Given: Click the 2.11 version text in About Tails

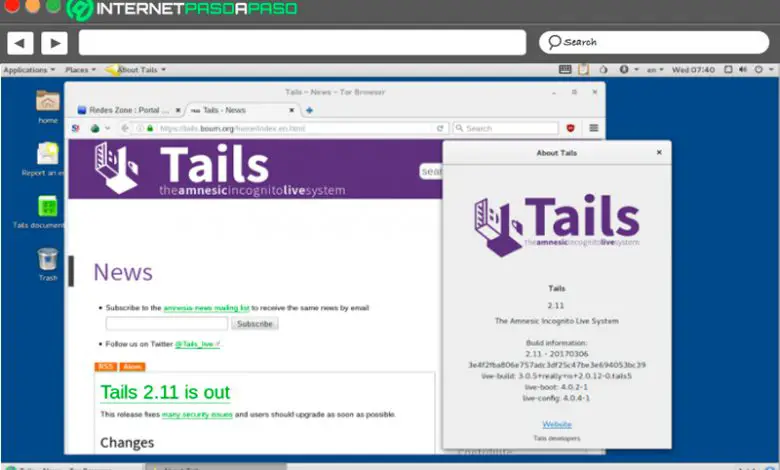Looking at the screenshot, I should click(x=556, y=305).
